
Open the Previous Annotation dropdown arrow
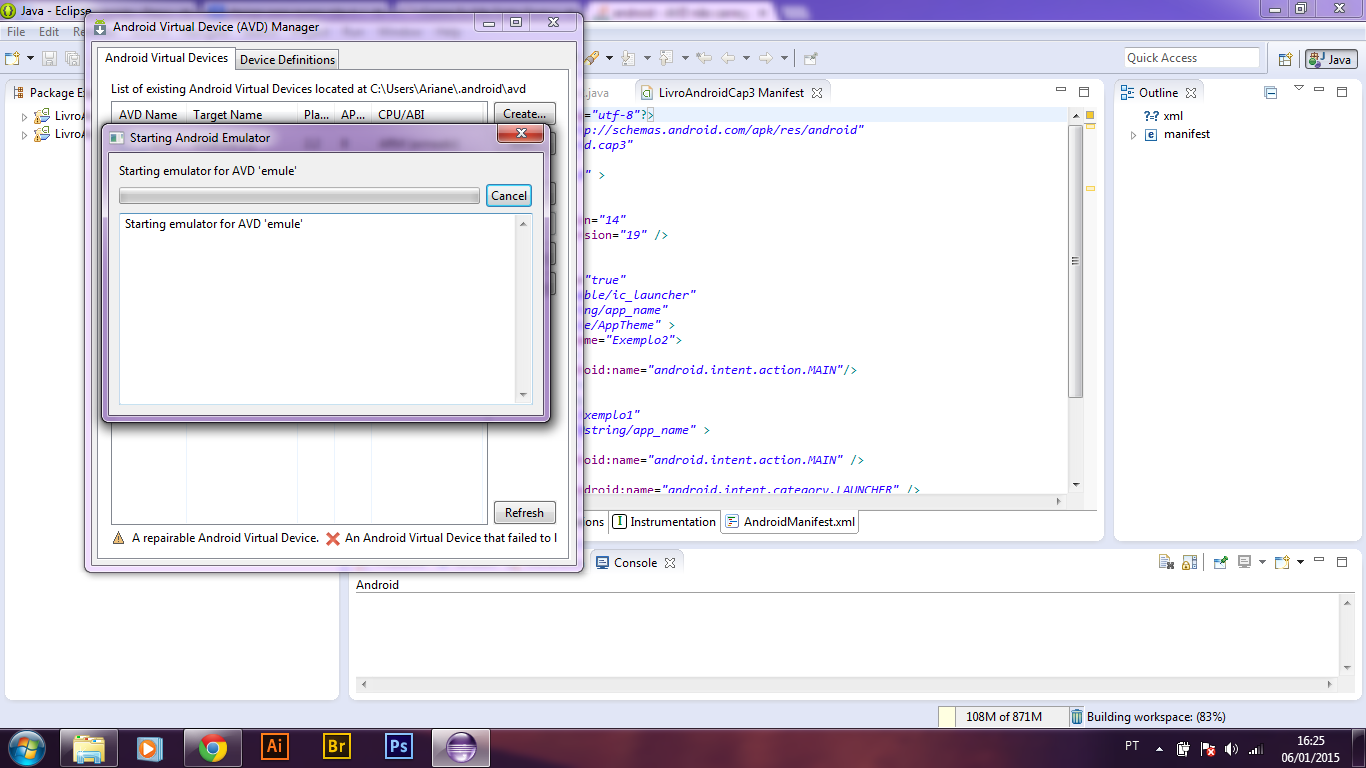(685, 58)
